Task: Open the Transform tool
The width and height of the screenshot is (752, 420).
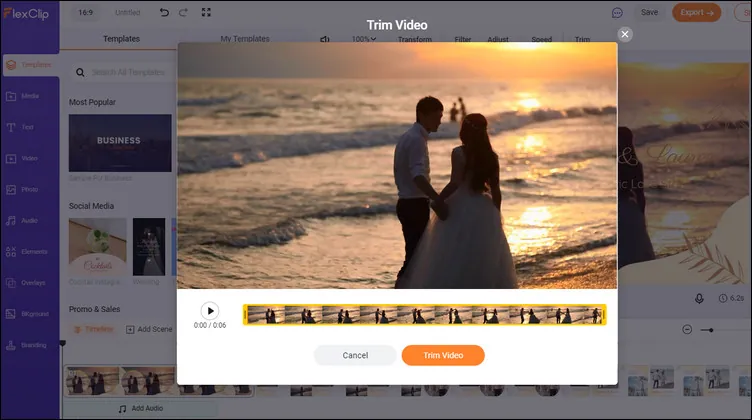Action: tap(414, 39)
